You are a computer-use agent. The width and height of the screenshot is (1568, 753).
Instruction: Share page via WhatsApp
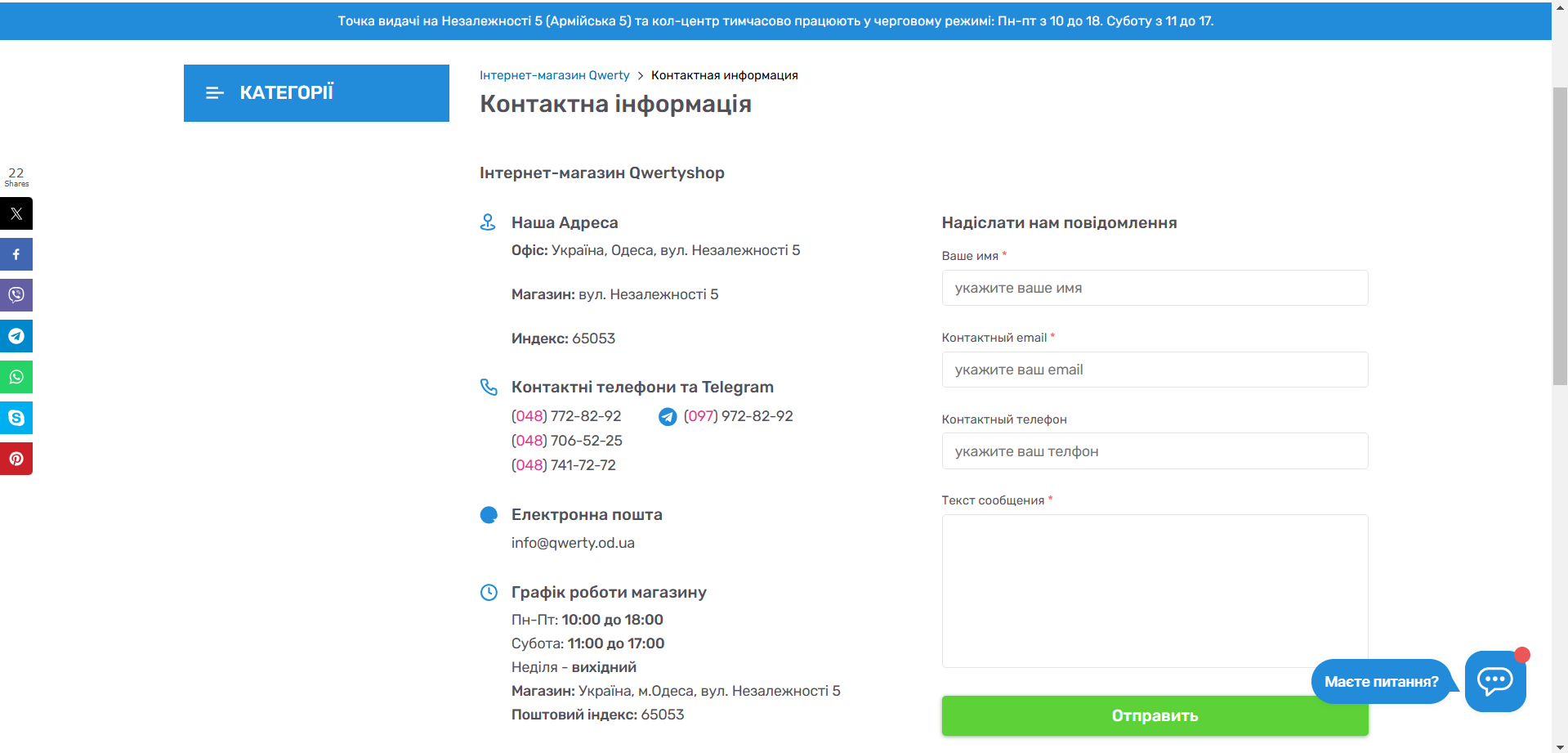16,377
